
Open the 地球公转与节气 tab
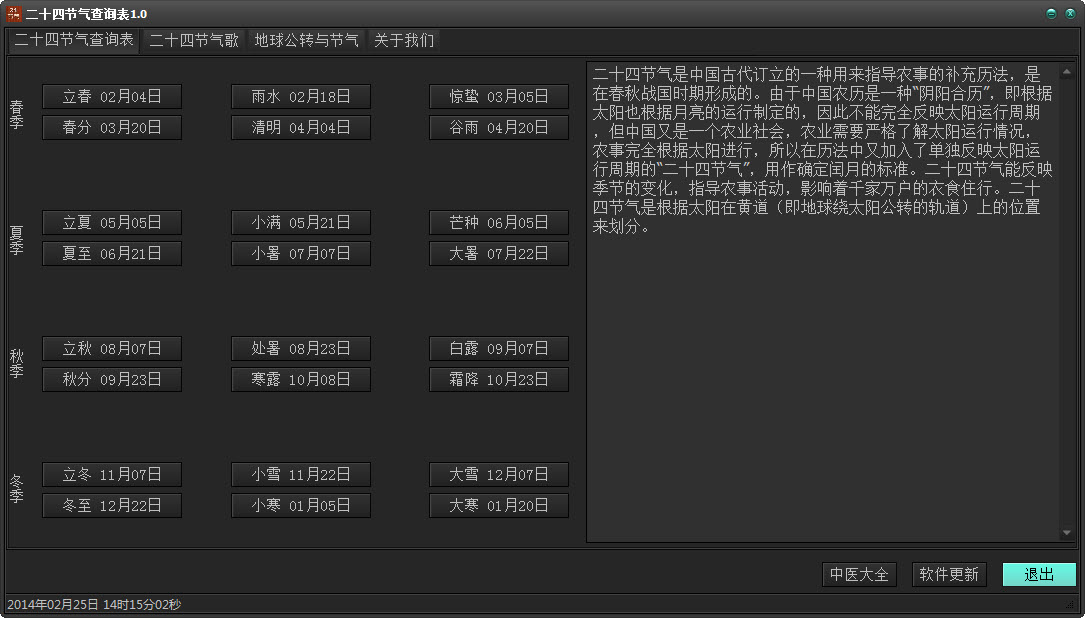click(x=306, y=40)
